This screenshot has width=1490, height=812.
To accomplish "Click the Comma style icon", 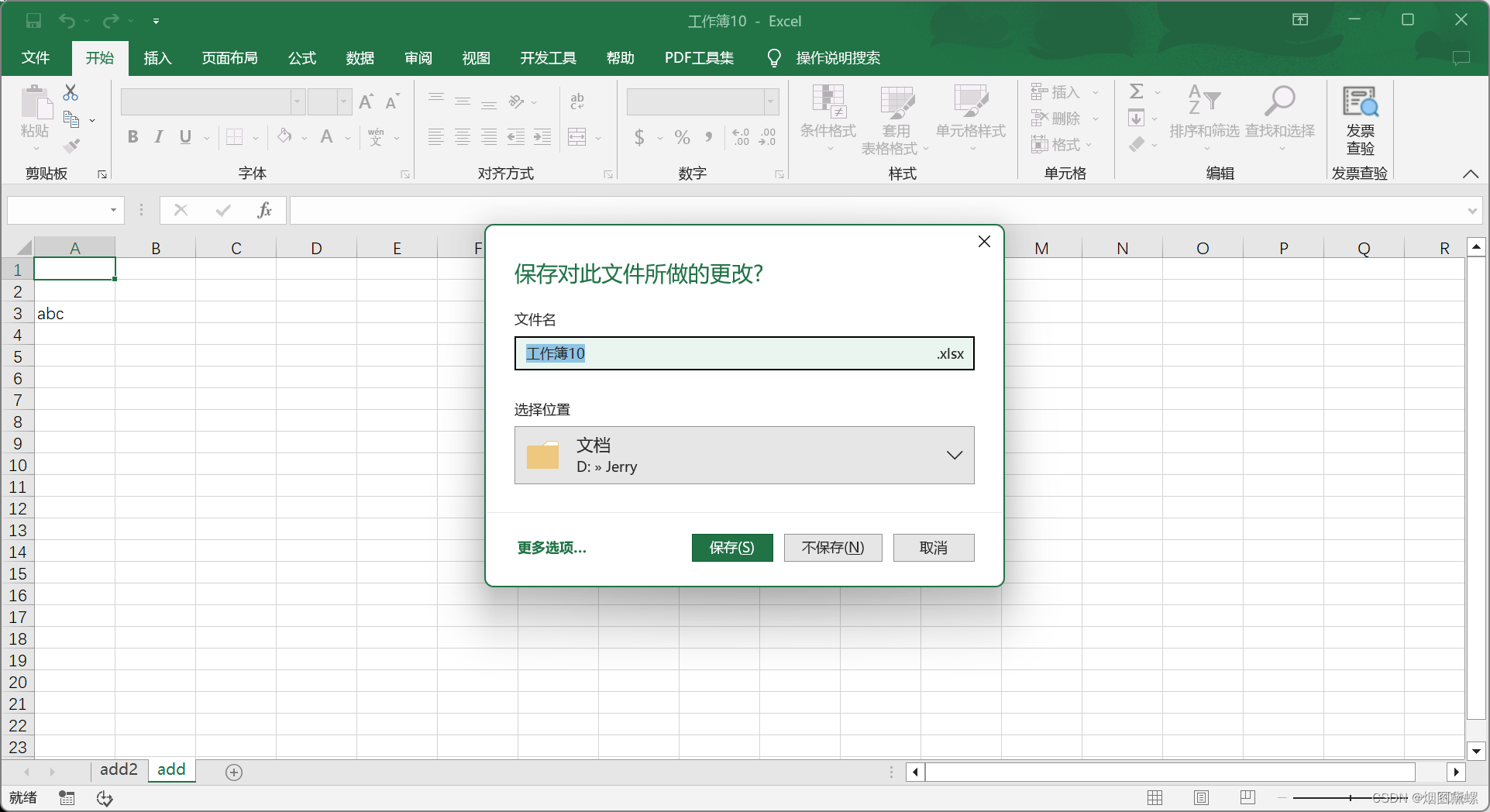I will [709, 137].
